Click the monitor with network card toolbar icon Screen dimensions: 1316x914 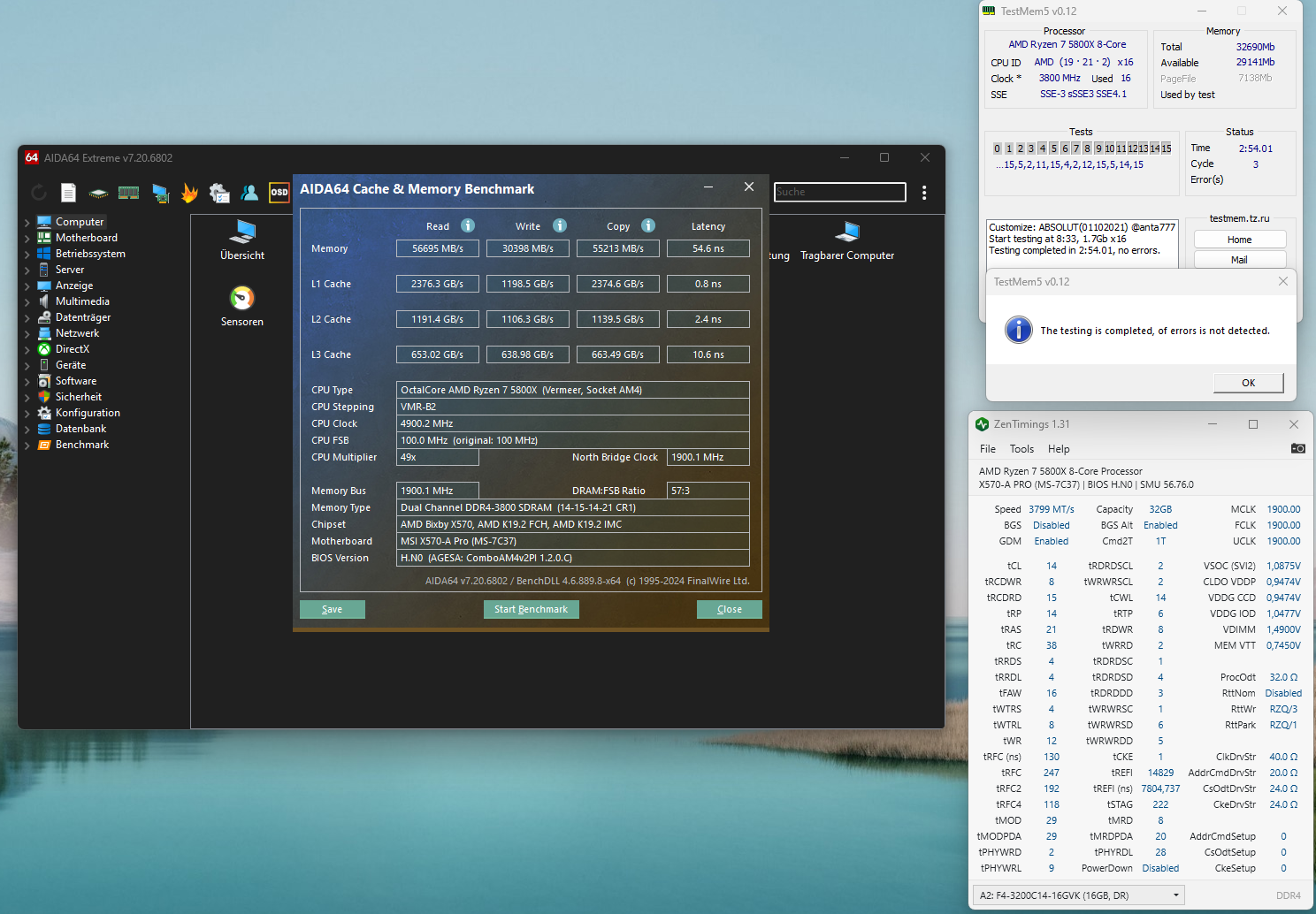(x=160, y=193)
